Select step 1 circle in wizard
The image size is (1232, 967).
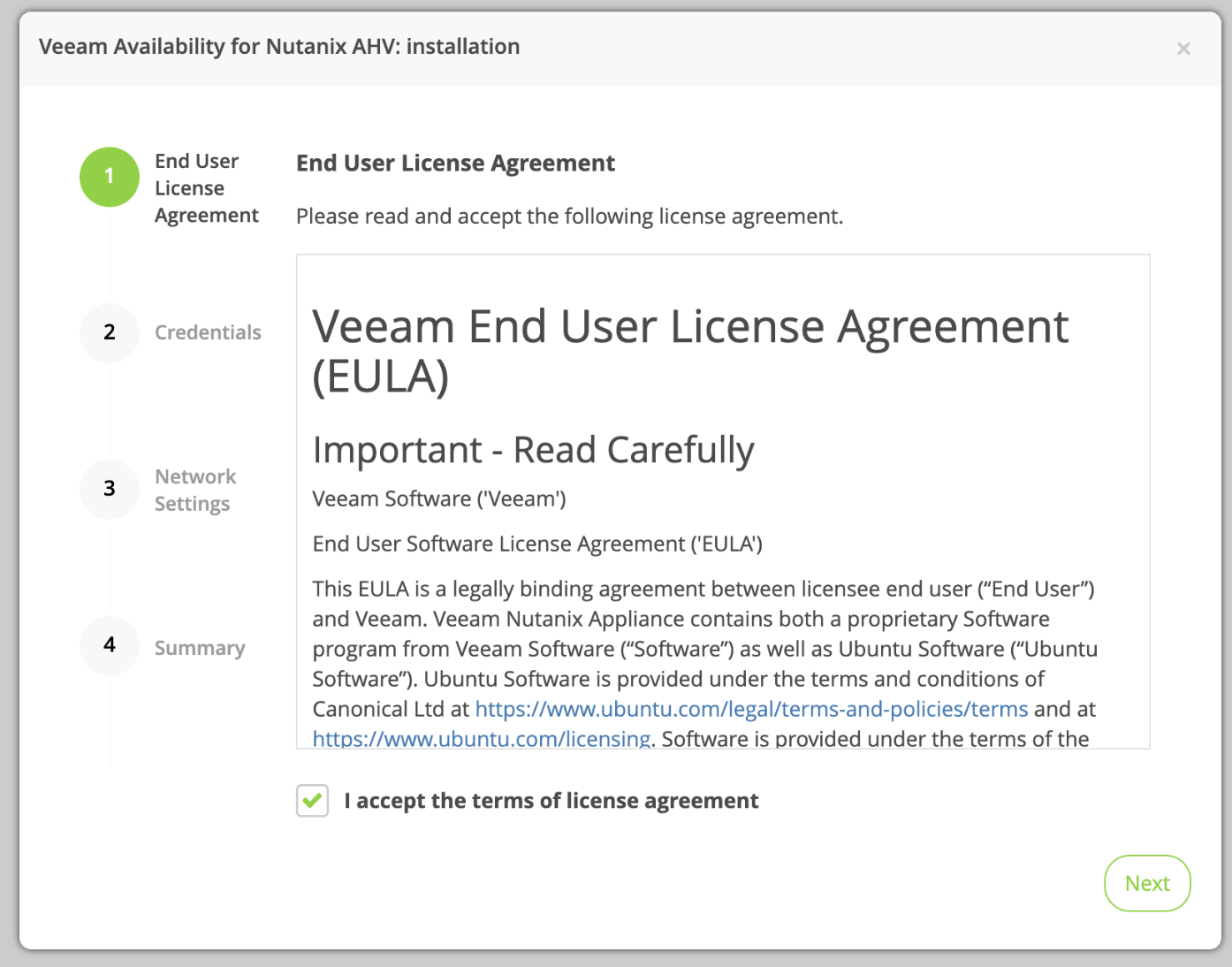pyautogui.click(x=110, y=177)
